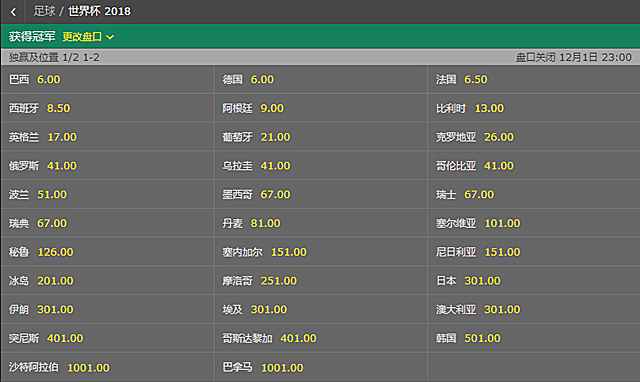Select 日本 odds 301.00
This screenshot has height=382, width=640.
point(534,281)
